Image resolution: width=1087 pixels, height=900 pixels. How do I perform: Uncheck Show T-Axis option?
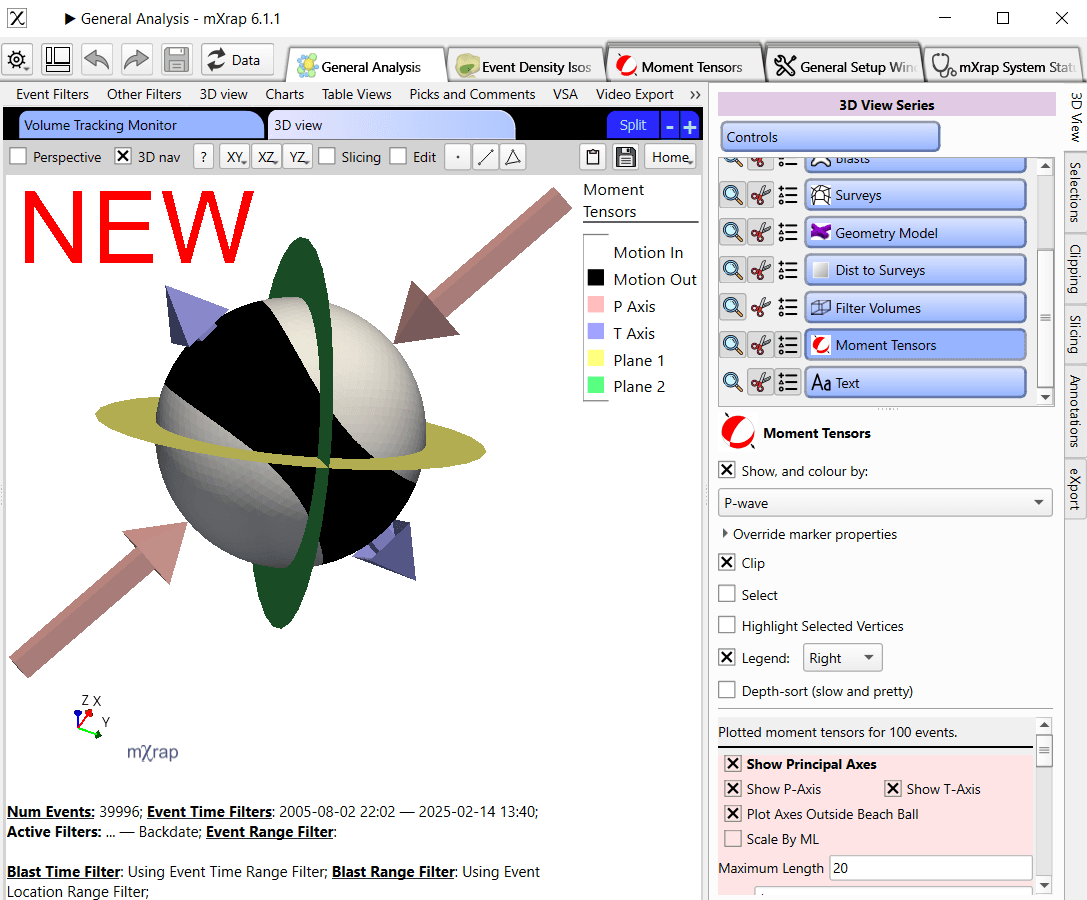tap(892, 789)
